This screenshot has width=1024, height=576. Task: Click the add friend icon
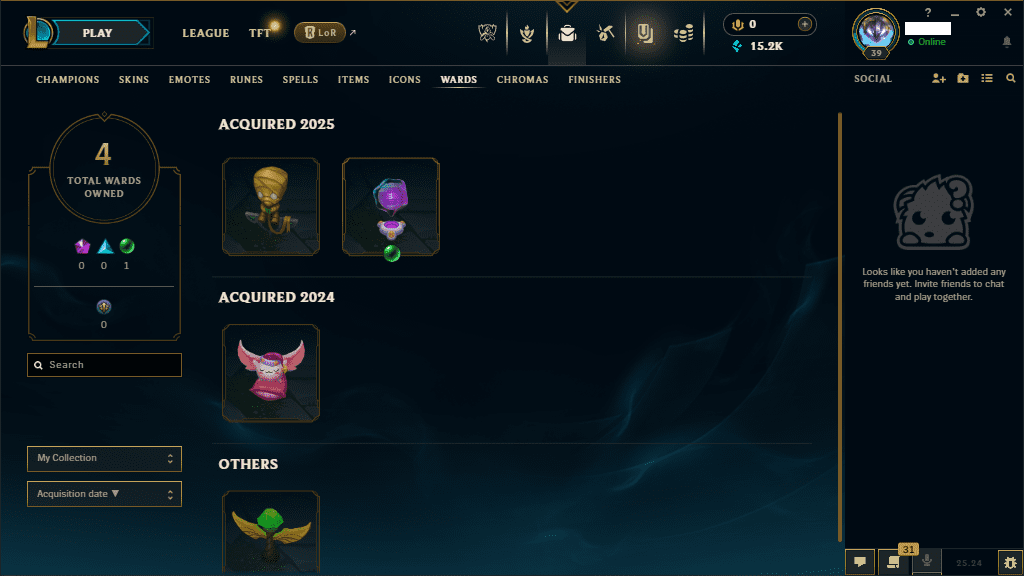[x=938, y=78]
